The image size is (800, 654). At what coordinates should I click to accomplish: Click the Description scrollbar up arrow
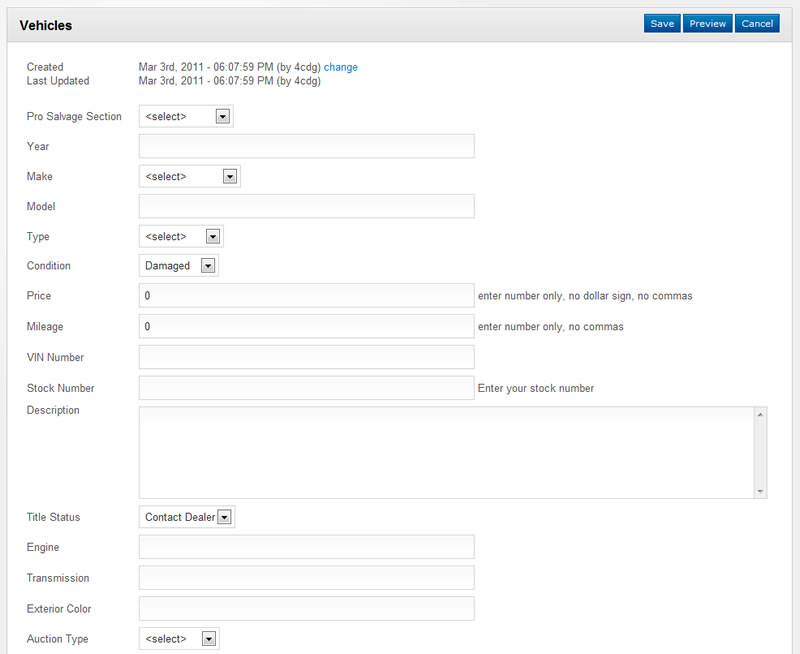coord(761,414)
